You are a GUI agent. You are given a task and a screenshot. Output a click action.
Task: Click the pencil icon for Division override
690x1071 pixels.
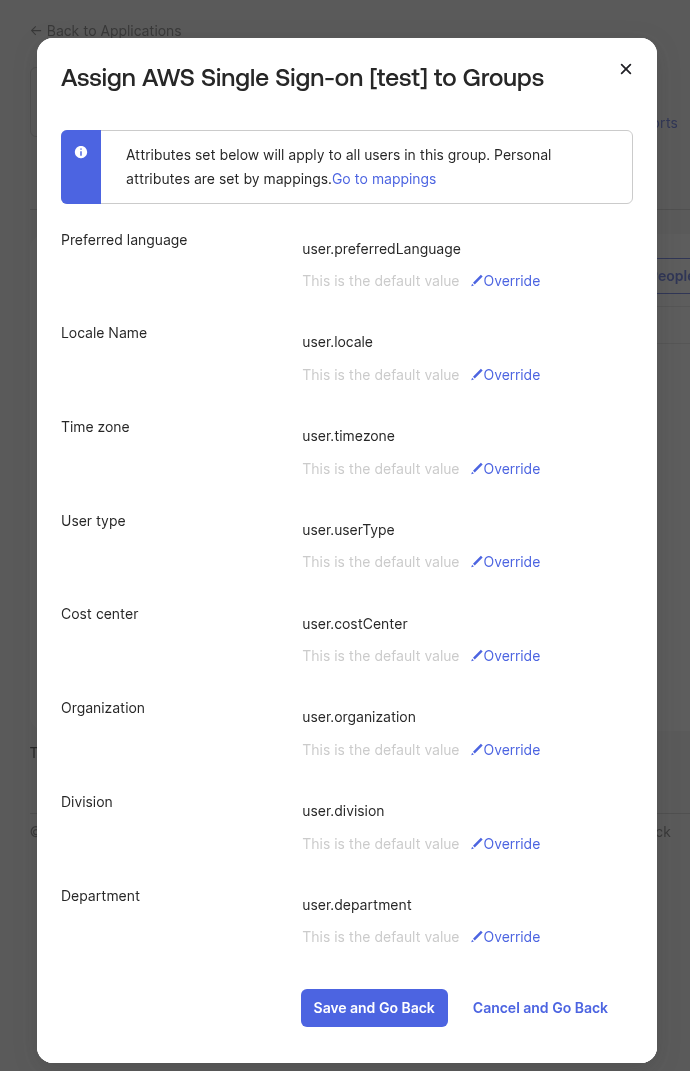click(477, 844)
